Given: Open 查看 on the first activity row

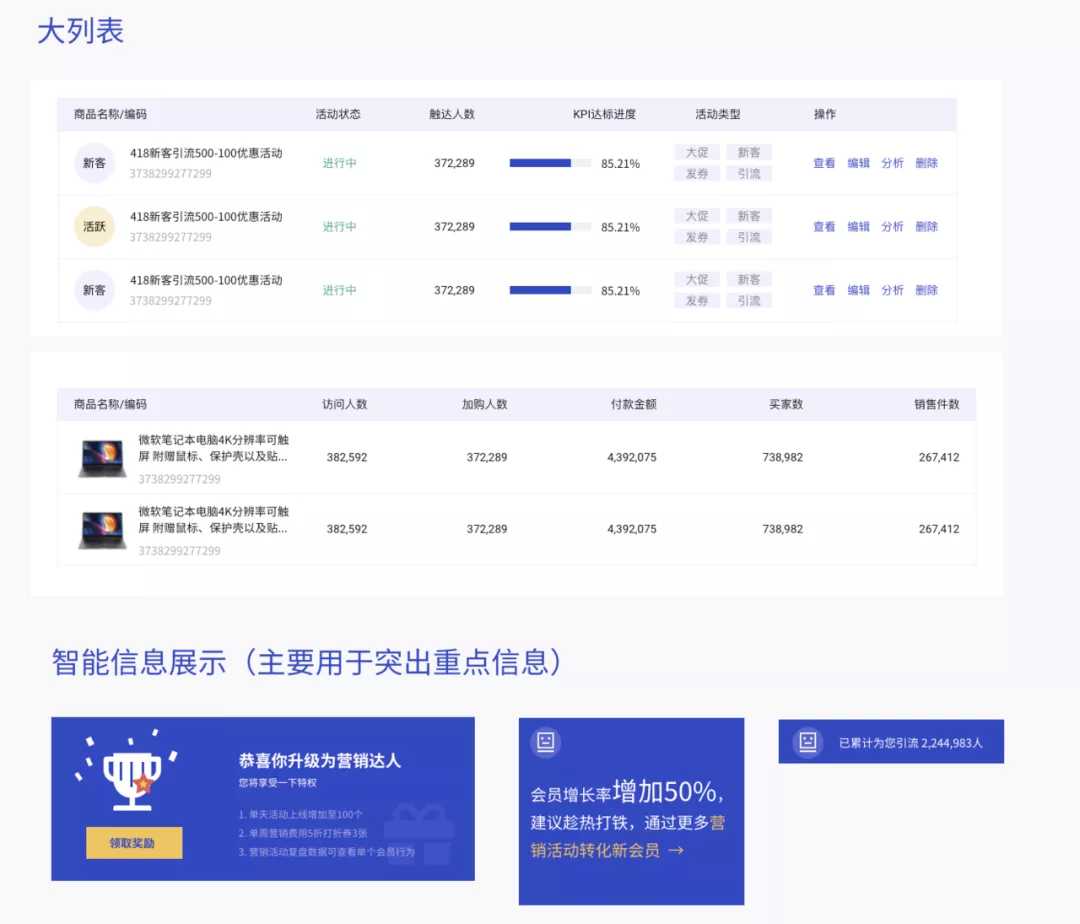Looking at the screenshot, I should tap(822, 163).
